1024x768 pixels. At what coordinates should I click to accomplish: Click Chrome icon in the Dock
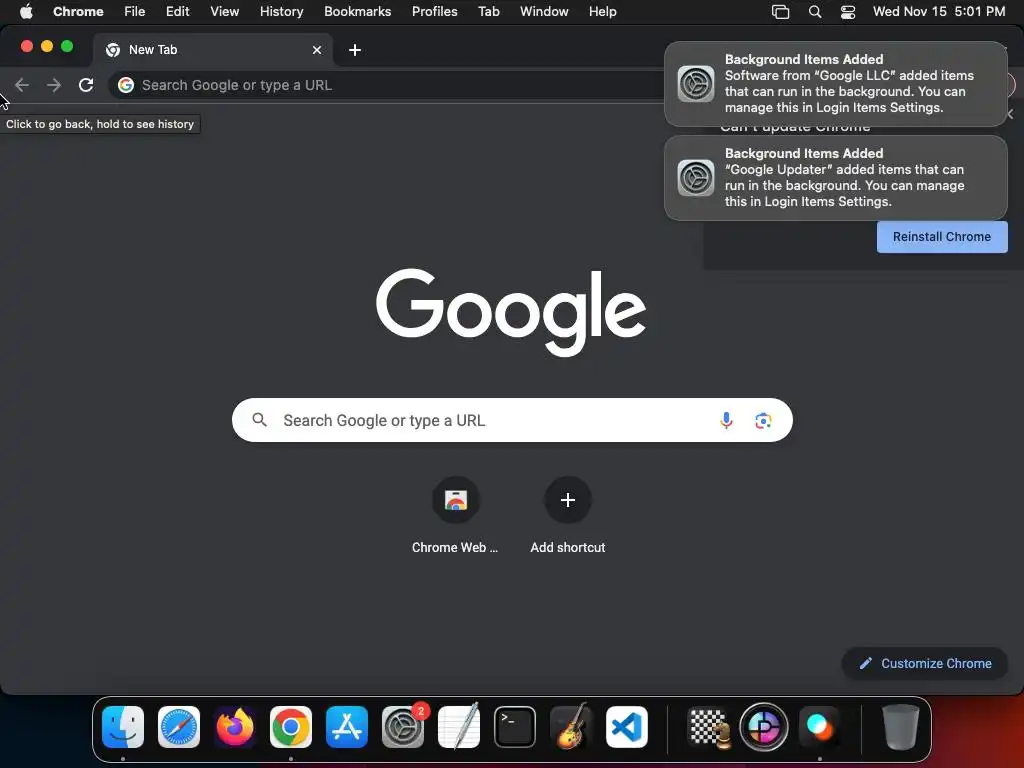[x=291, y=727]
